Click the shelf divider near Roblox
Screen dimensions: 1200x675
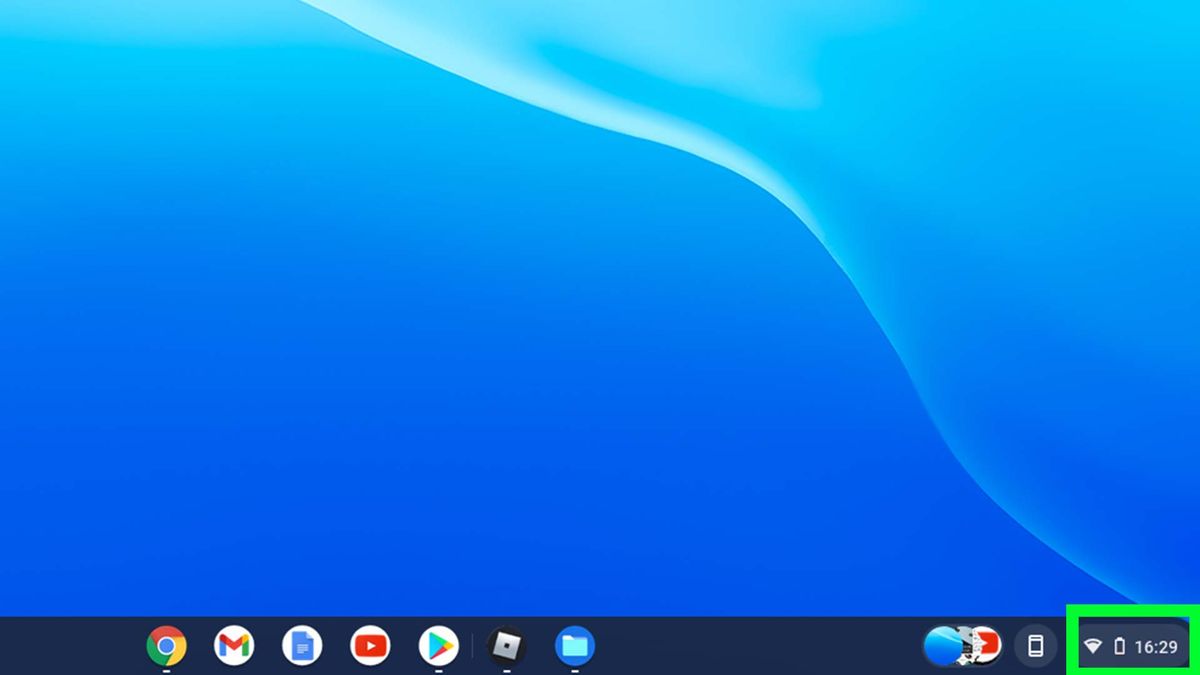click(x=470, y=645)
